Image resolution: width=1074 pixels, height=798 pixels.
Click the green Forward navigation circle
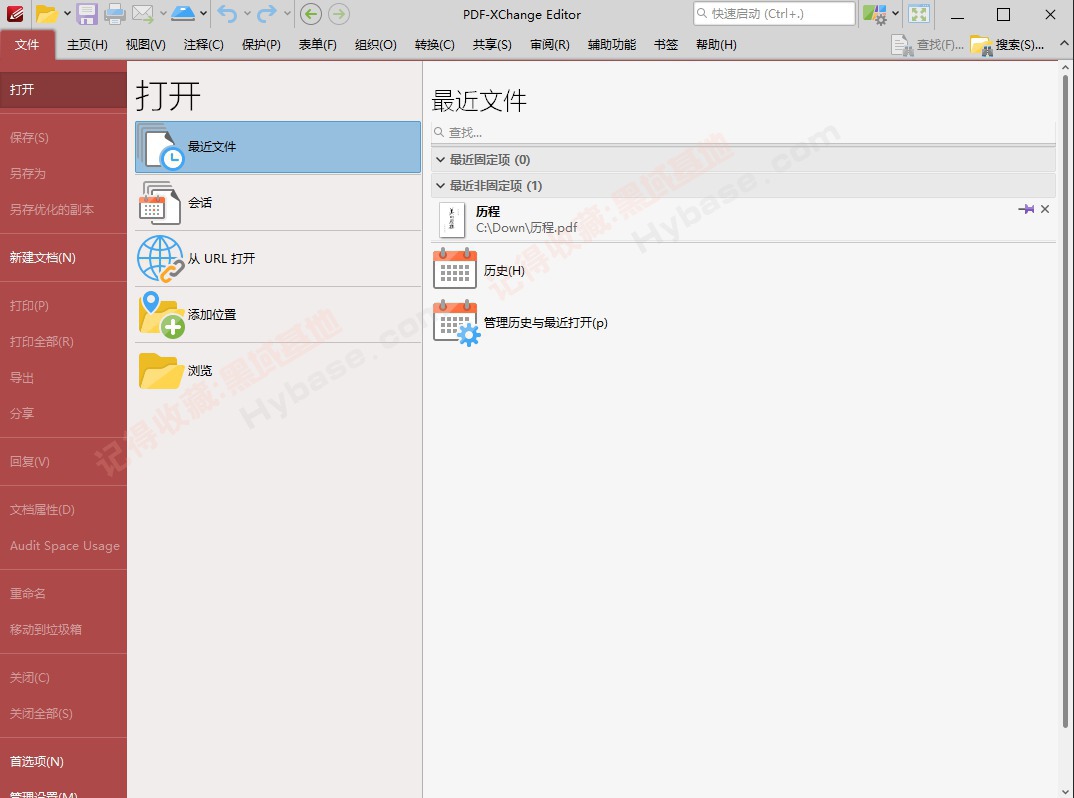pos(338,14)
